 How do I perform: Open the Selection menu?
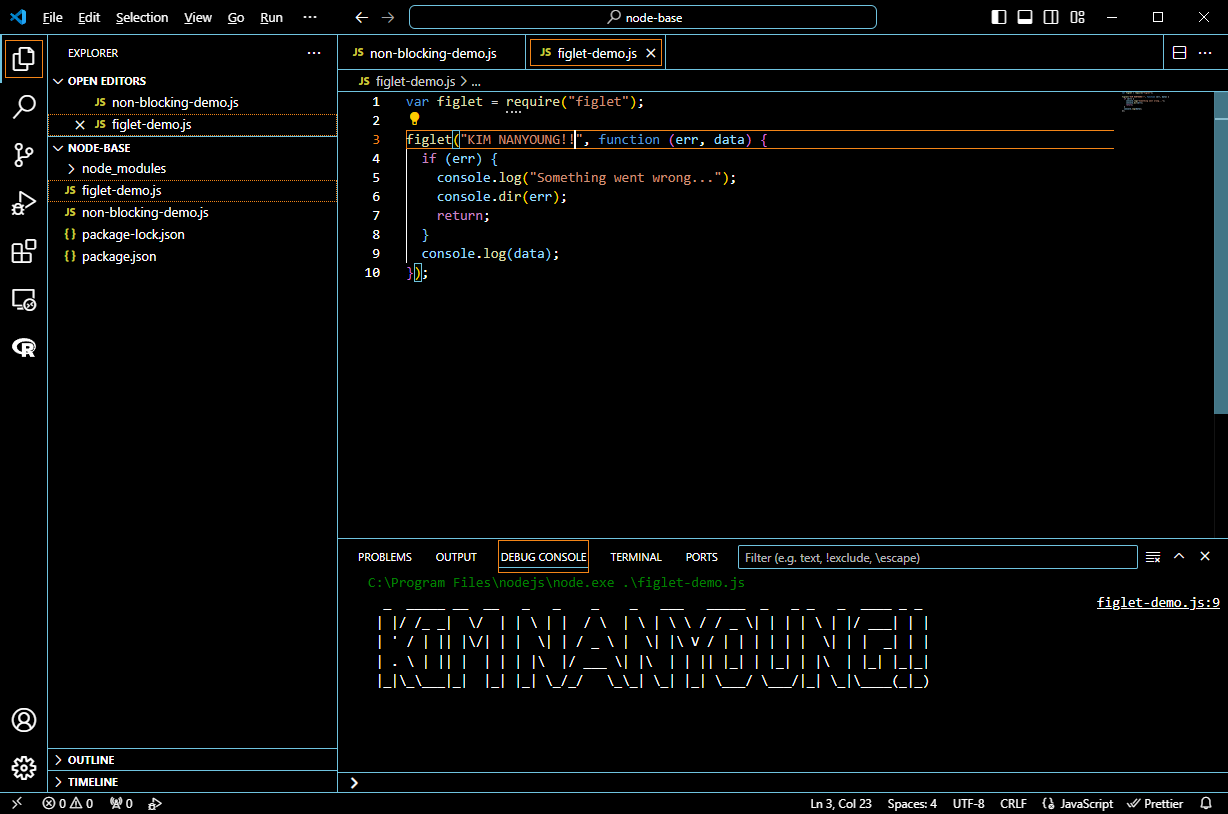pyautogui.click(x=142, y=17)
